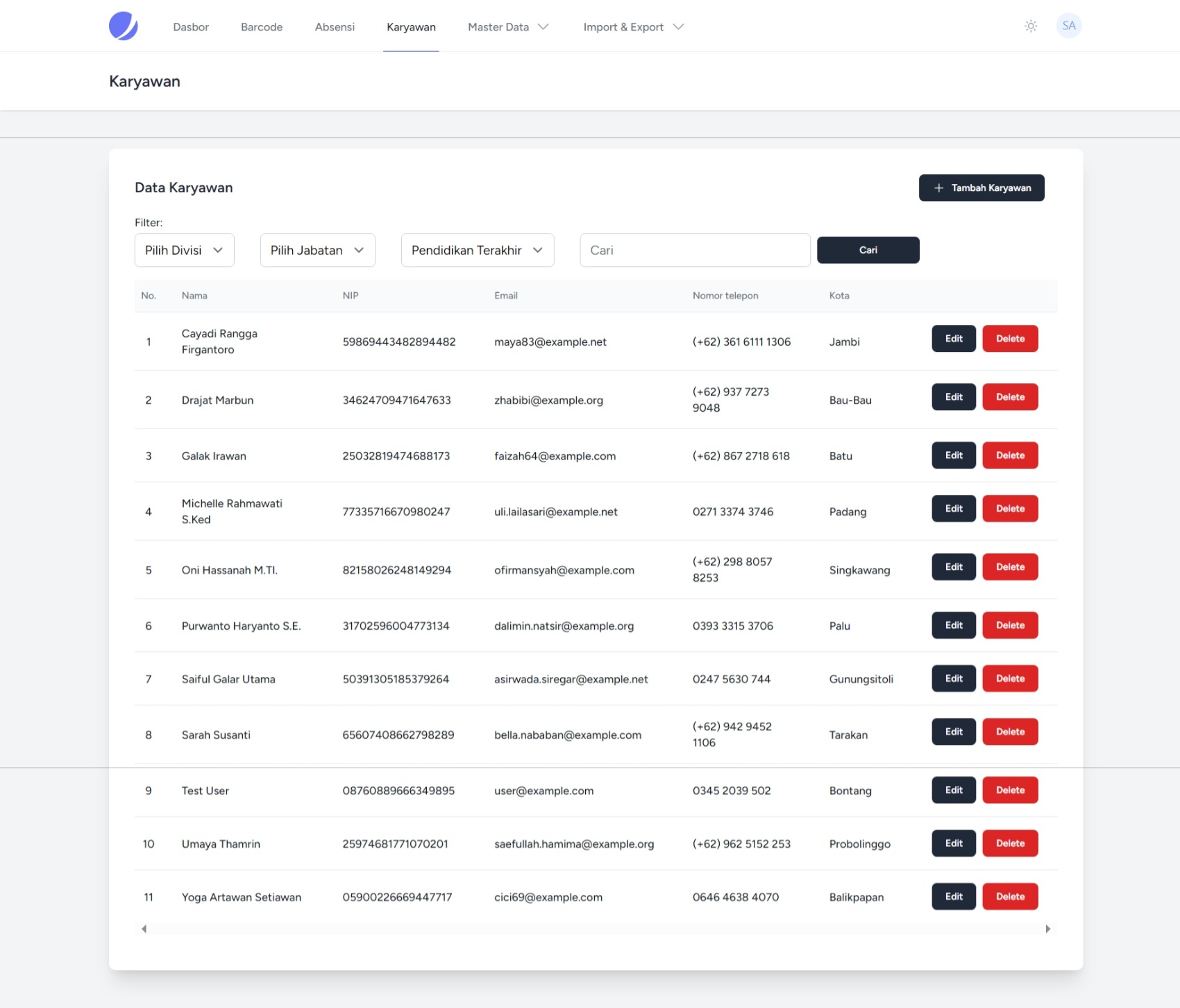The image size is (1180, 1008).
Task: Edit the employee Drajat Marbun
Action: [x=953, y=397]
